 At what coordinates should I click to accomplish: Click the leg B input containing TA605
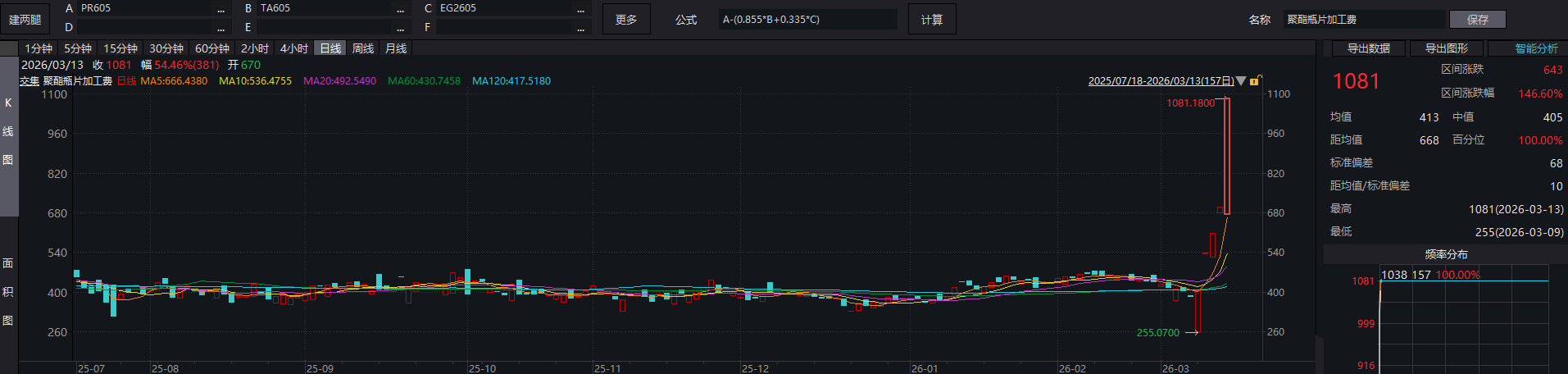click(x=325, y=8)
